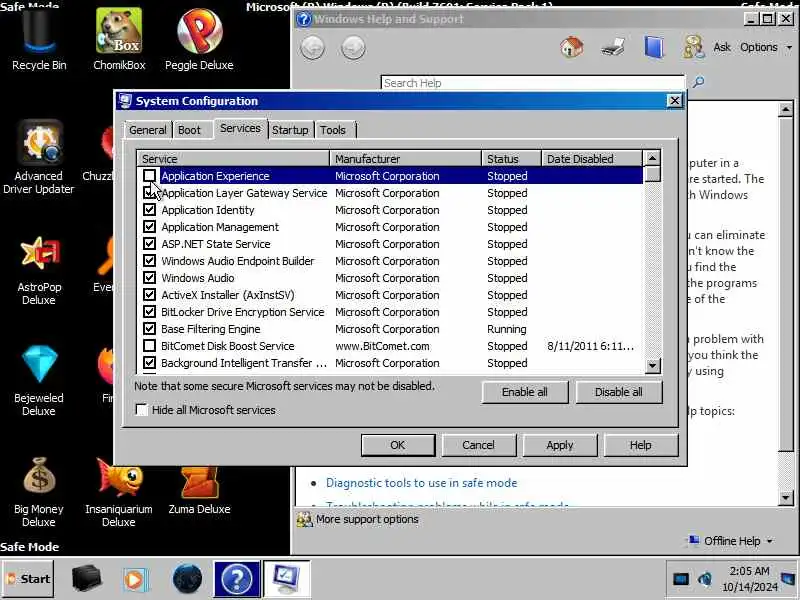Open the ChomikBox desktop icon
The image size is (800, 600).
coord(119,41)
